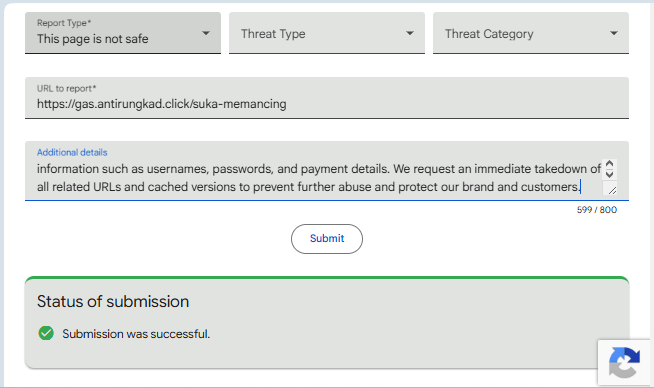Click the 599 / 800 character counter

596,210
